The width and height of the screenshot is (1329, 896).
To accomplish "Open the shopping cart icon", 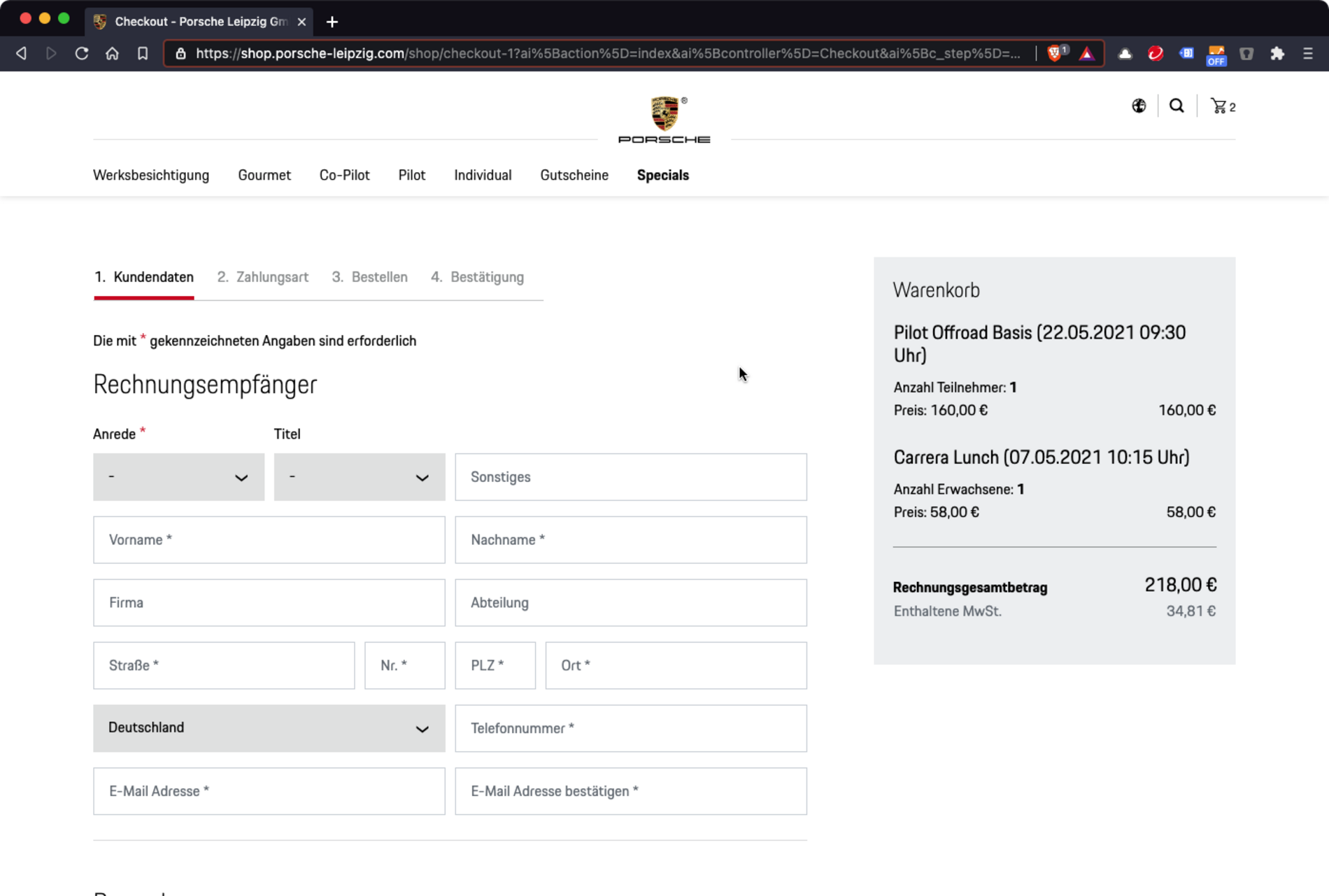I will [x=1223, y=106].
